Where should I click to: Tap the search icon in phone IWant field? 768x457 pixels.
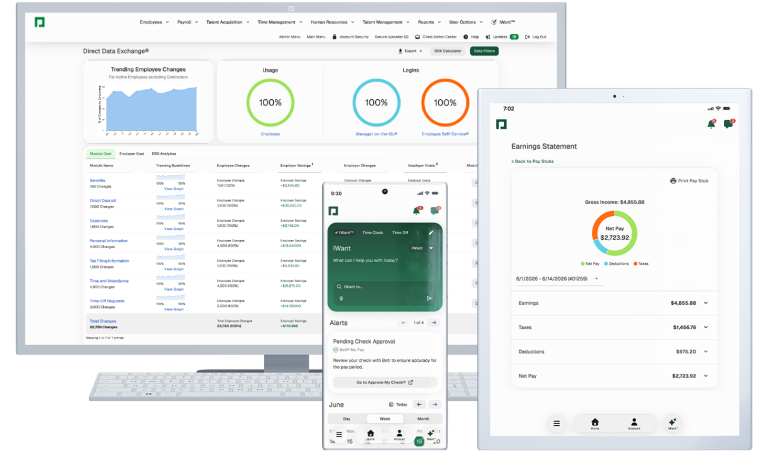(339, 287)
